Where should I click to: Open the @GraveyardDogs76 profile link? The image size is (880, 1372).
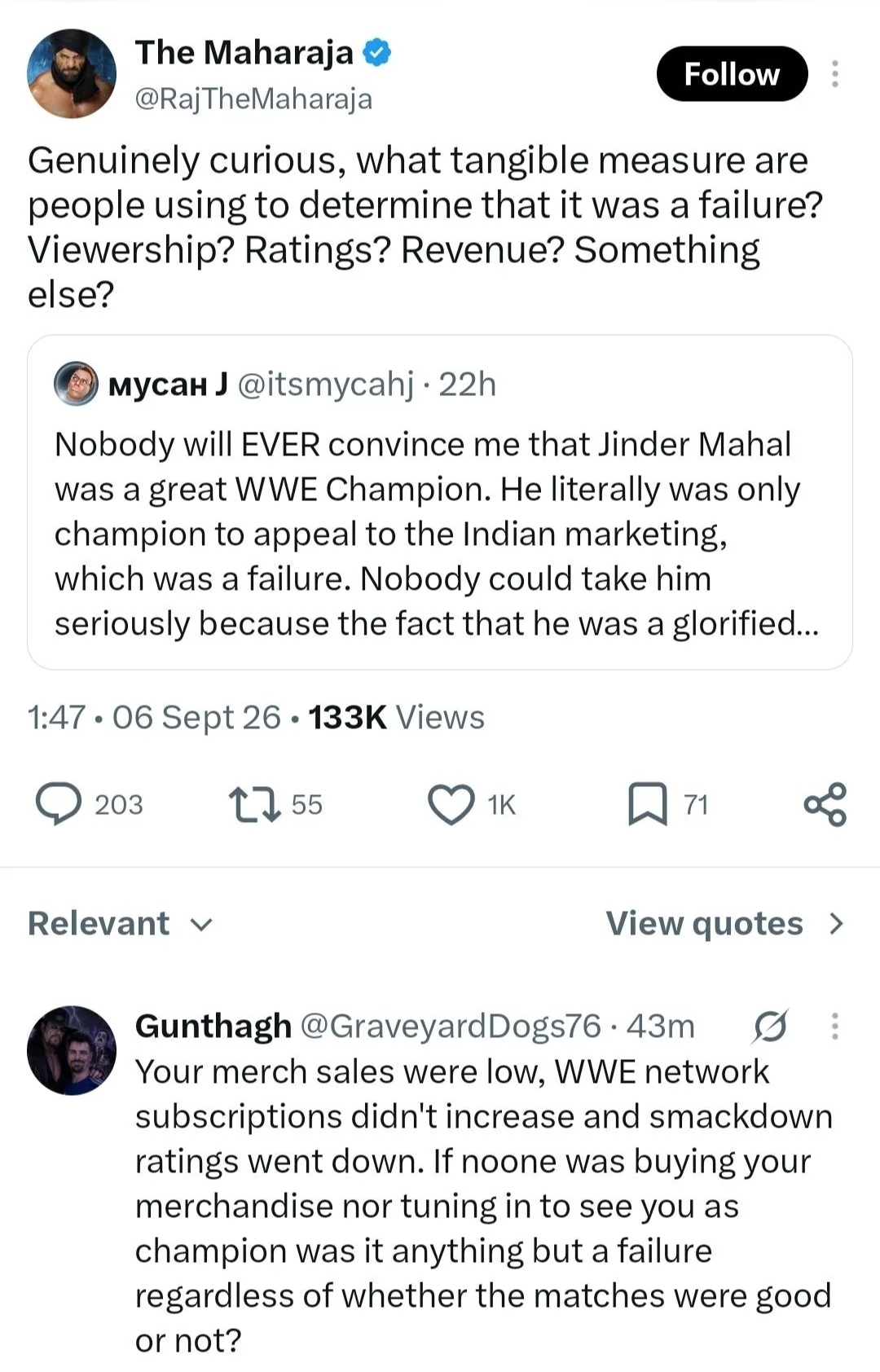coord(451,1026)
